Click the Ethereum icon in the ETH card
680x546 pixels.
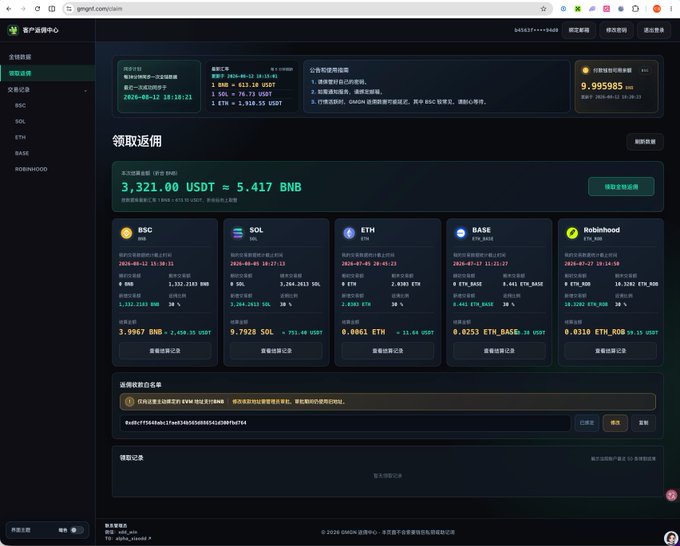pos(349,233)
